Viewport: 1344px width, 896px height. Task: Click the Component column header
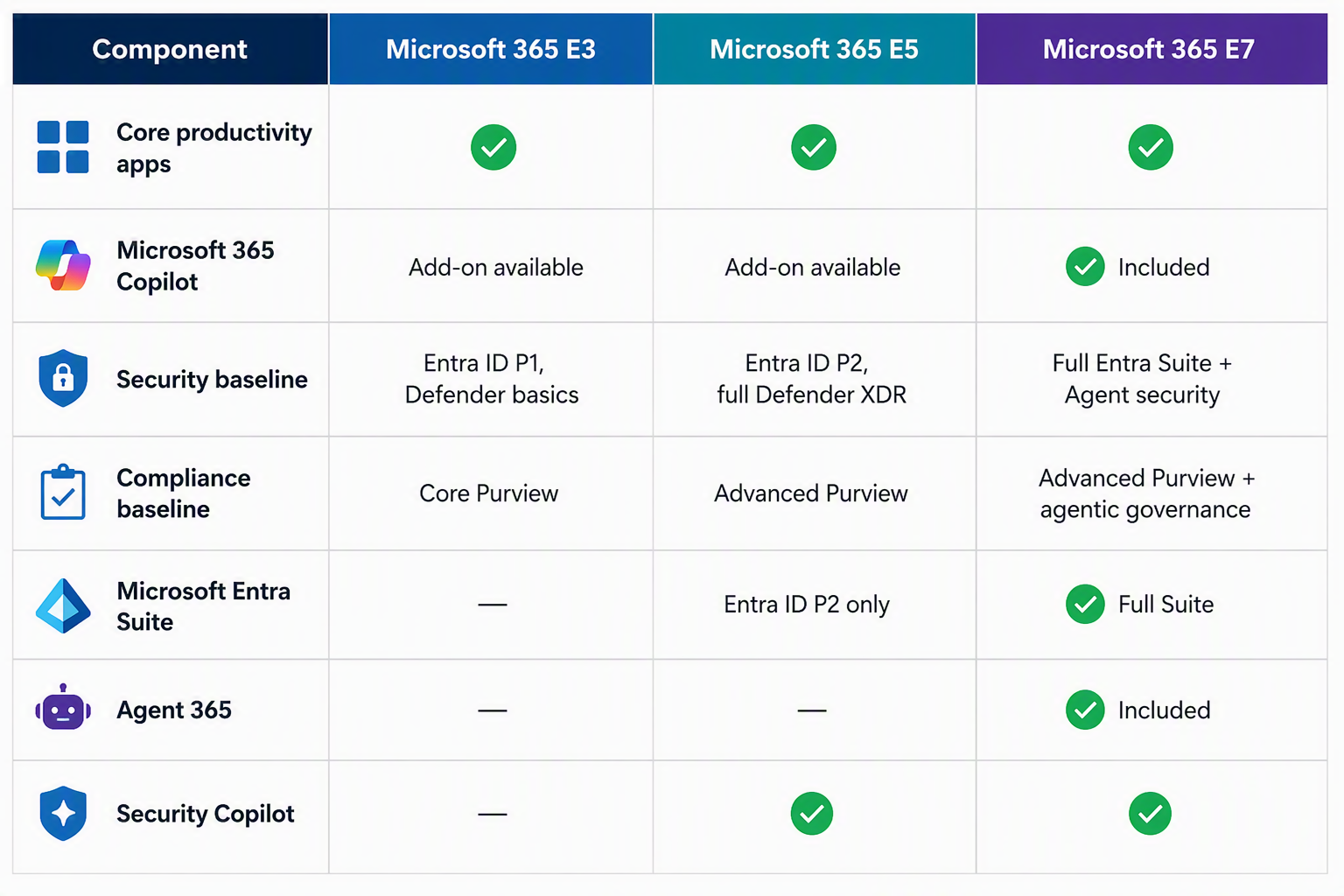[x=171, y=49]
